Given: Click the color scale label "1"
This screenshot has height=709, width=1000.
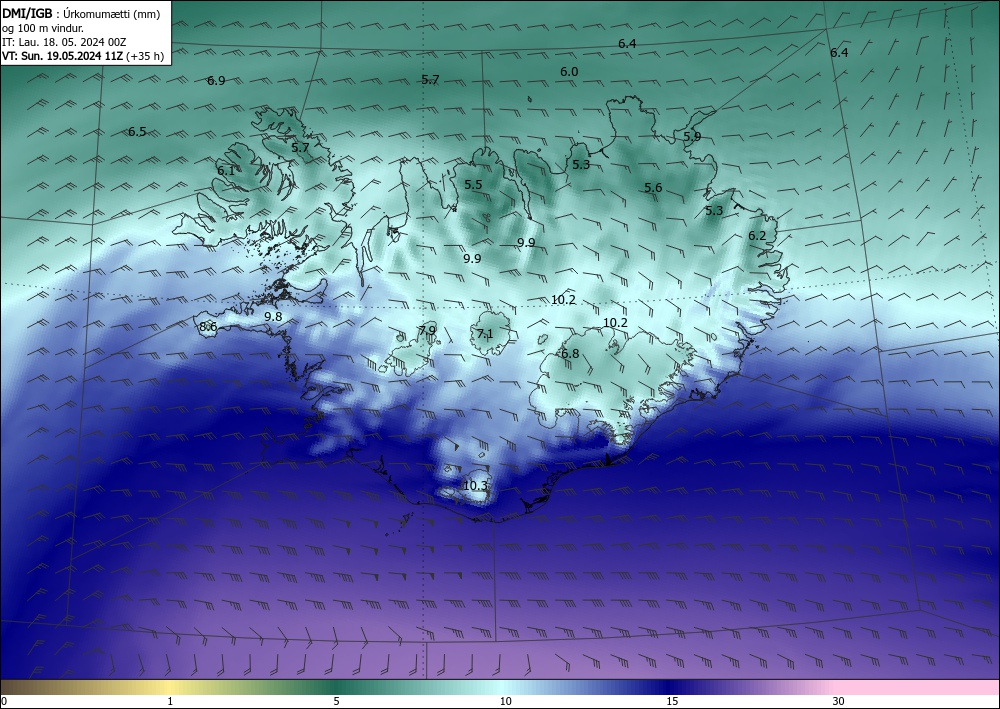Looking at the screenshot, I should [x=170, y=701].
